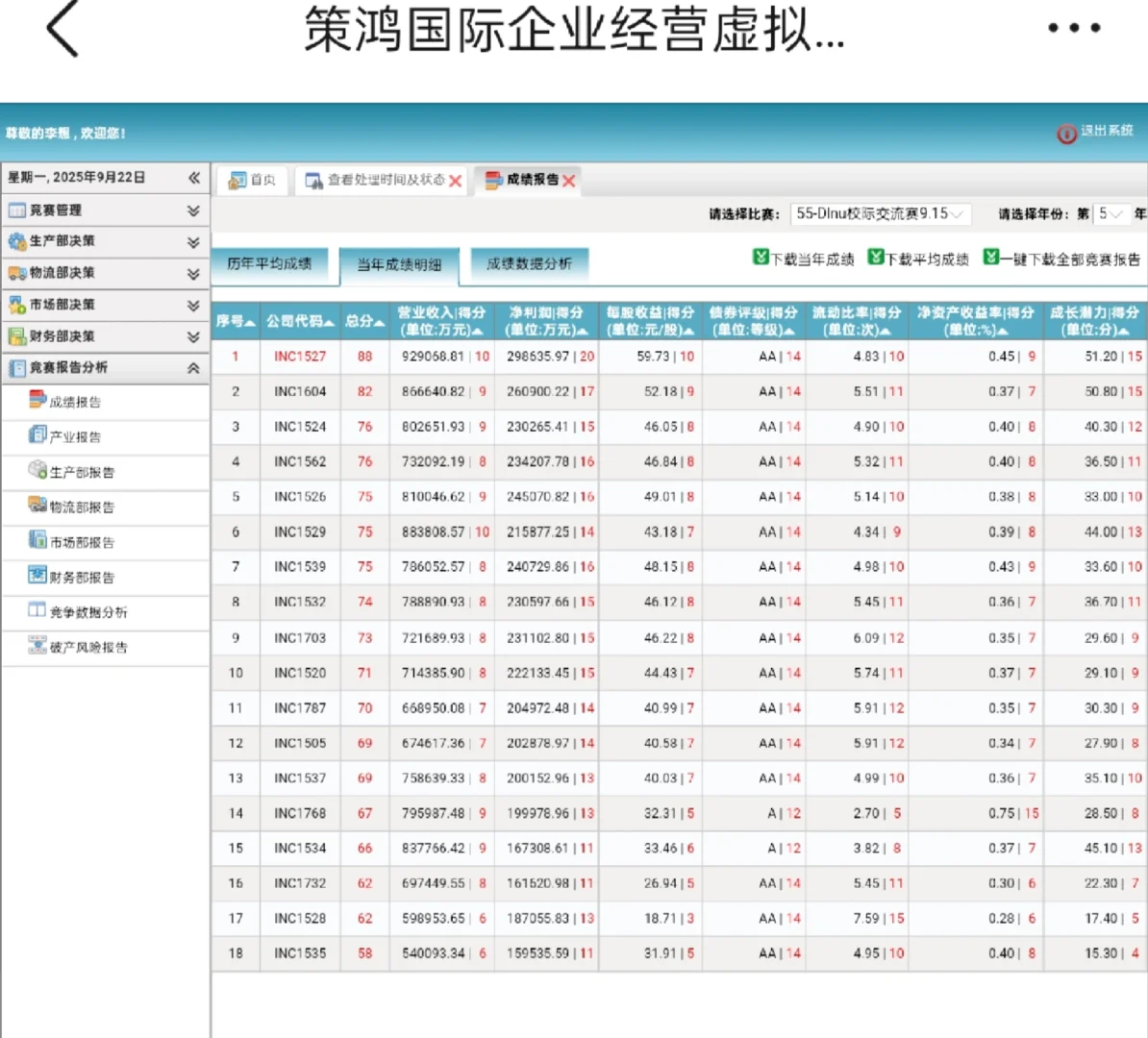
Task: Click company code INC1535
Action: tap(300, 953)
